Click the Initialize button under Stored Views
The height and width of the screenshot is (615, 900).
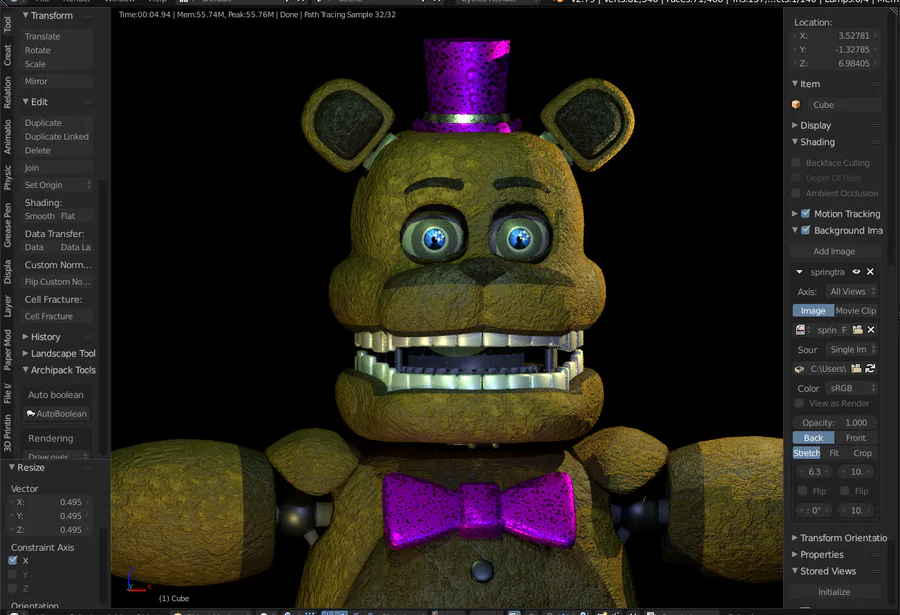(x=835, y=591)
